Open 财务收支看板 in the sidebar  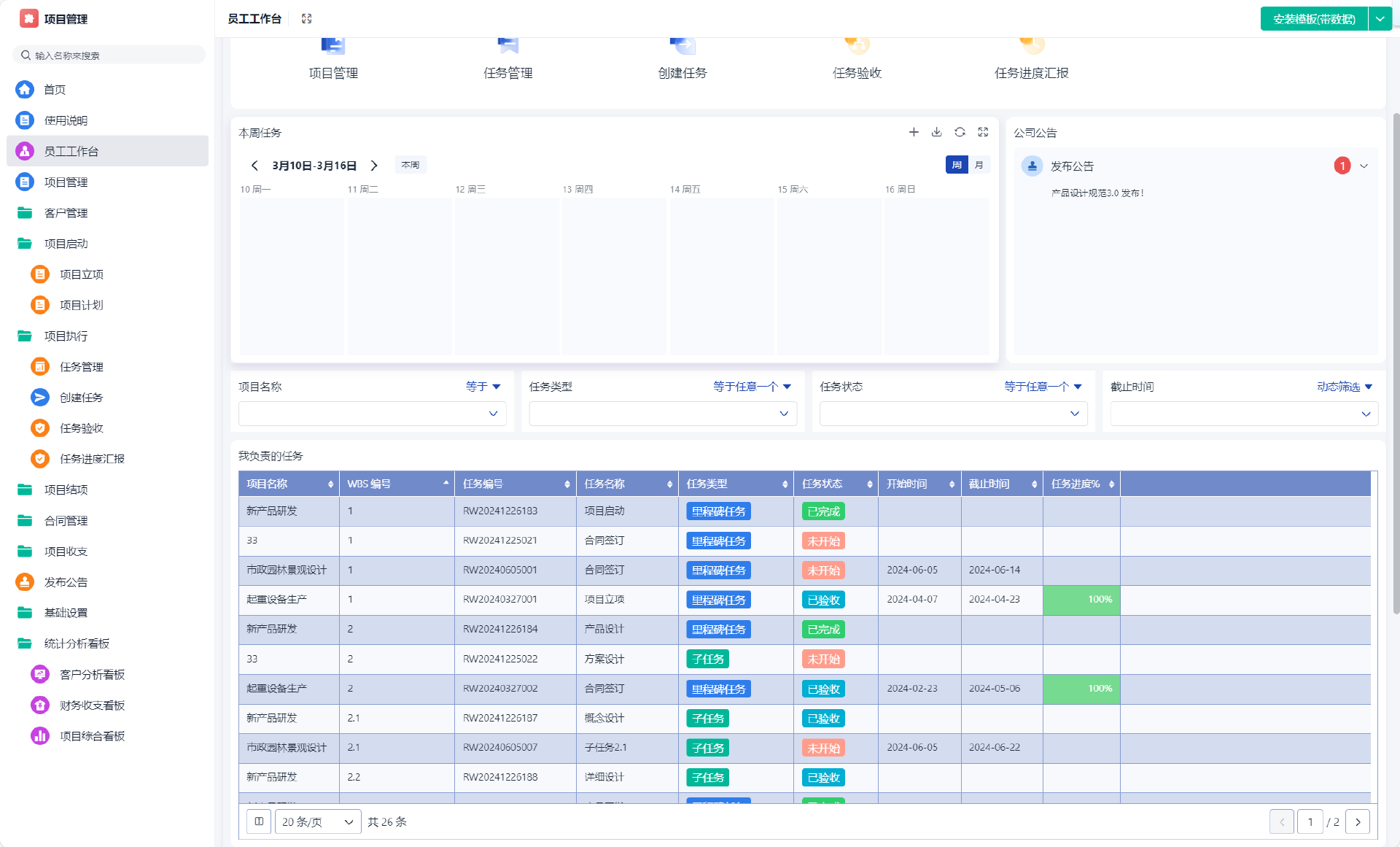pos(92,705)
